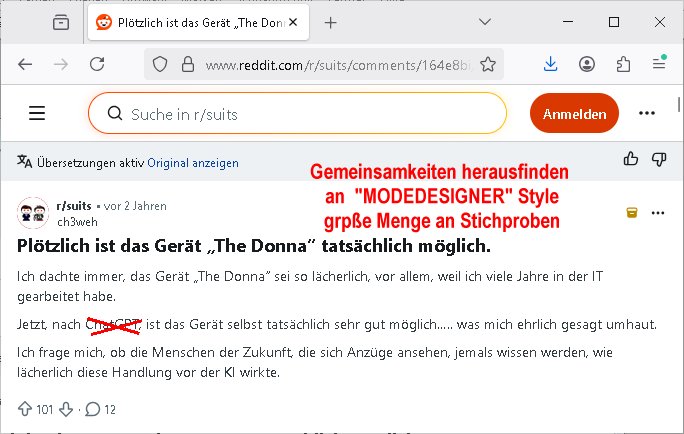Reload the current Reddit page
Viewport: 684px width, 434px height.
point(97,64)
